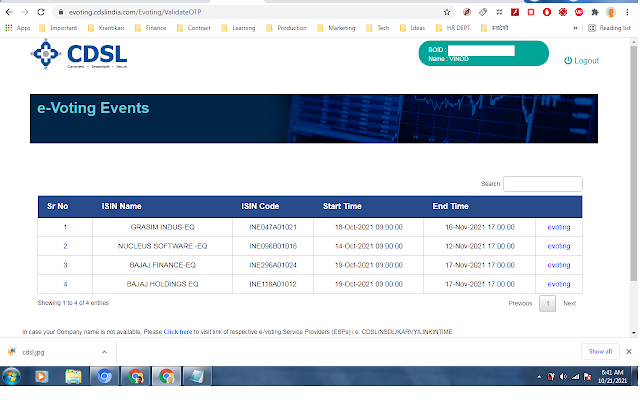Click the Previous pagination button

[520, 303]
